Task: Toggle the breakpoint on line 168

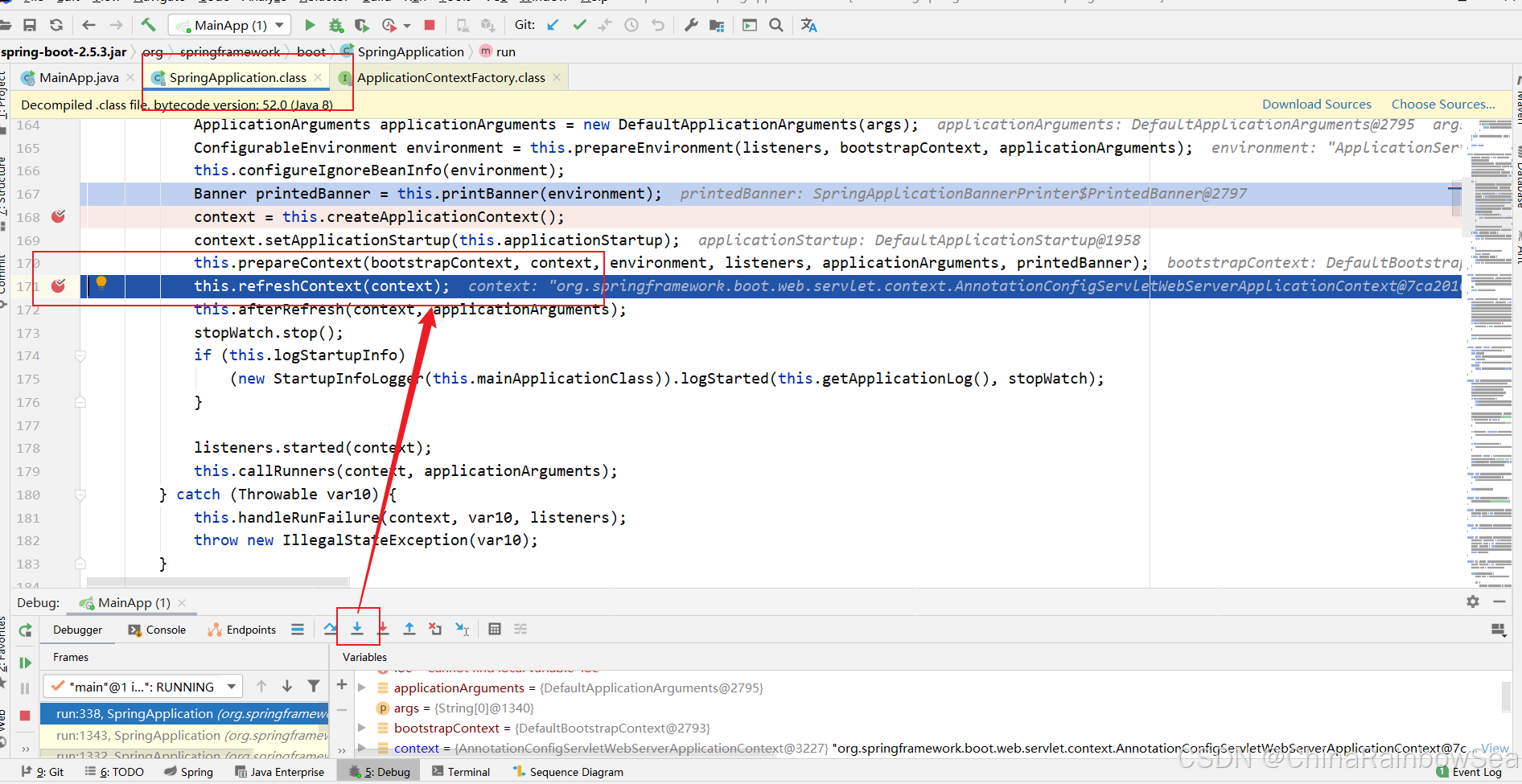Action: (x=58, y=216)
